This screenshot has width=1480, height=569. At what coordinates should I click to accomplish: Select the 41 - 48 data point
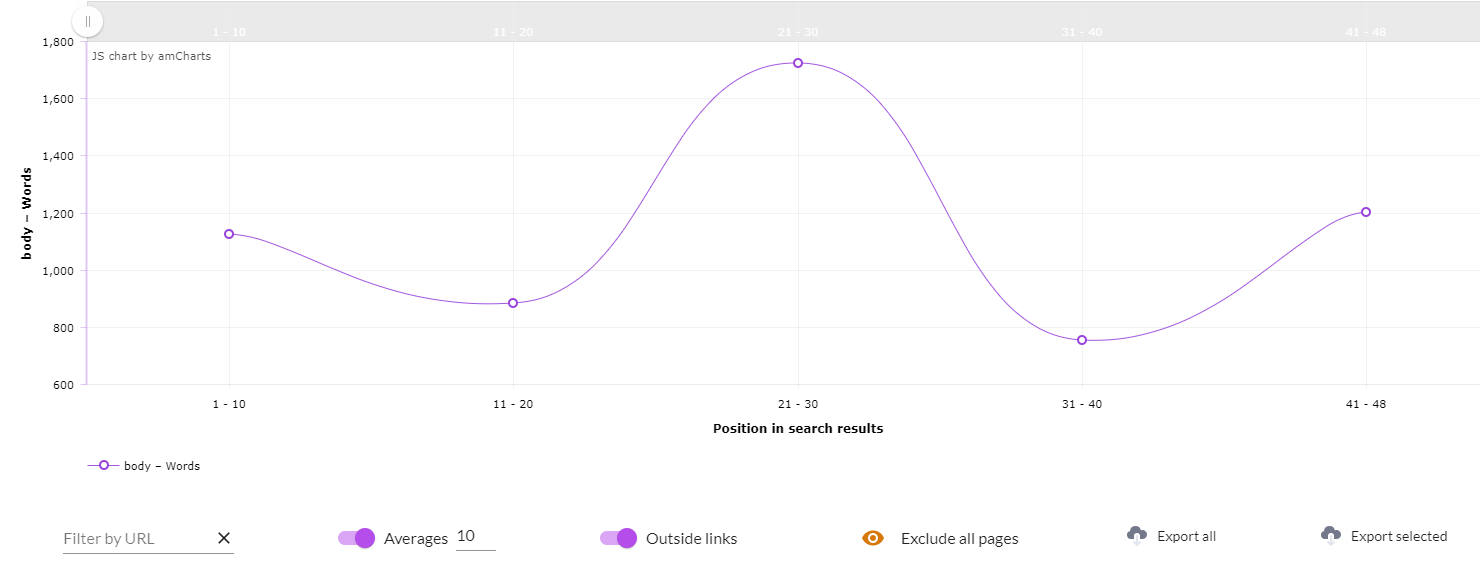coord(1366,212)
